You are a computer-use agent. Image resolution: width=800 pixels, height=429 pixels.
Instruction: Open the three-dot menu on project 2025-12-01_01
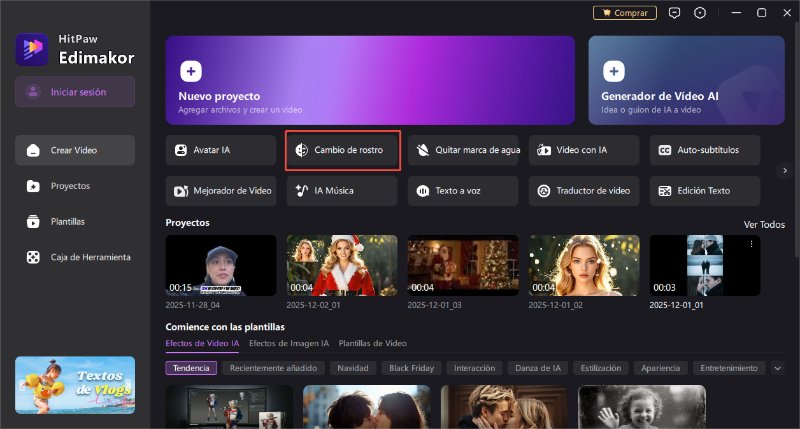(751, 244)
